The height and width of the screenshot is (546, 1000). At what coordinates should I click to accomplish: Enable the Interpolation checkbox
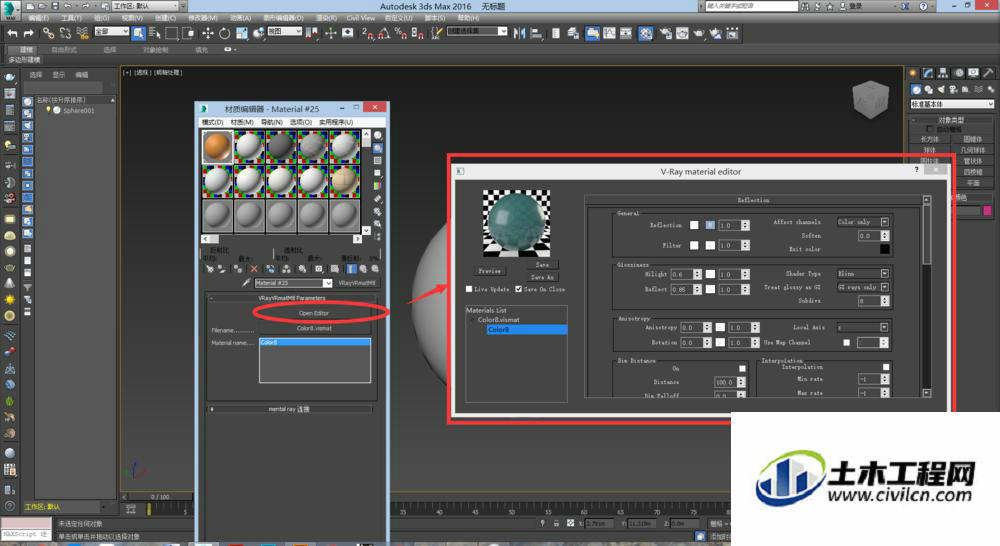click(885, 367)
